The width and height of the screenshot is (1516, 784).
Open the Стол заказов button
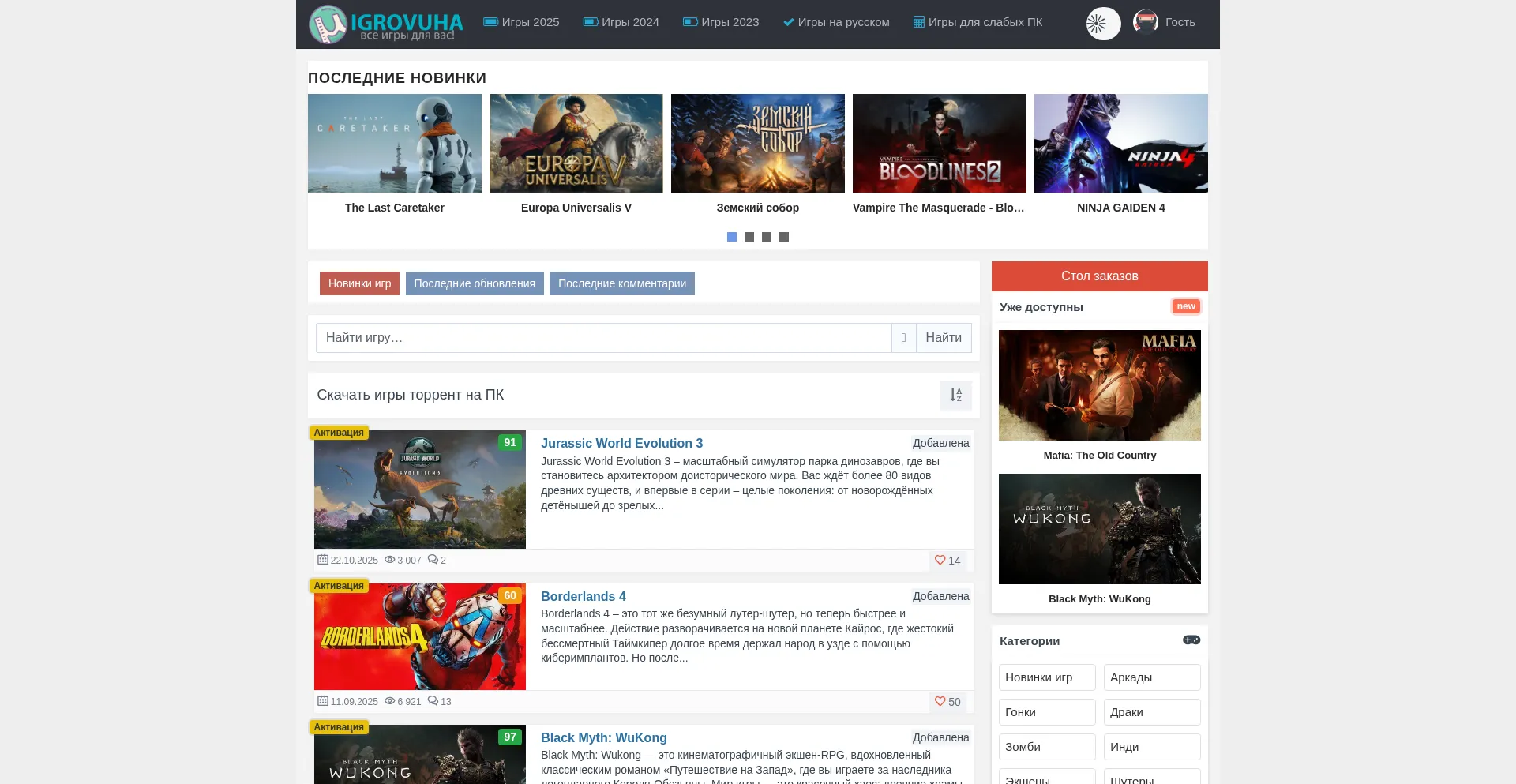point(1099,276)
